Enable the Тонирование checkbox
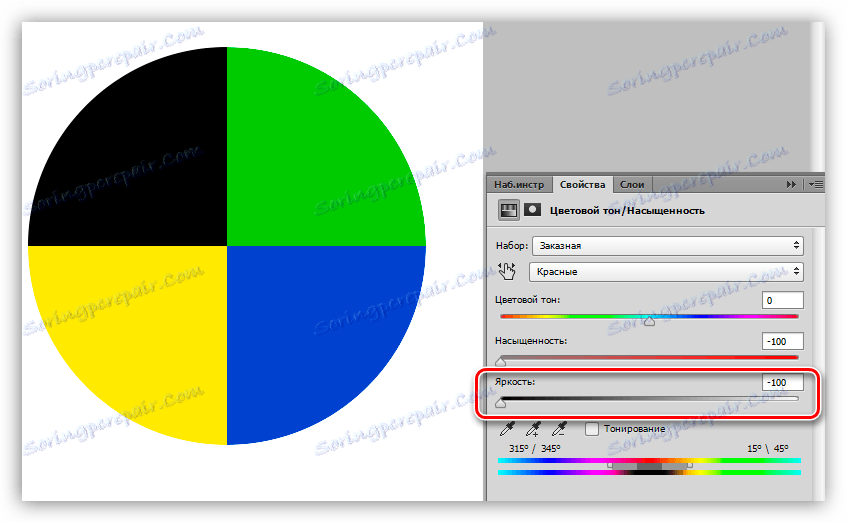The image size is (847, 523). pyautogui.click(x=592, y=429)
